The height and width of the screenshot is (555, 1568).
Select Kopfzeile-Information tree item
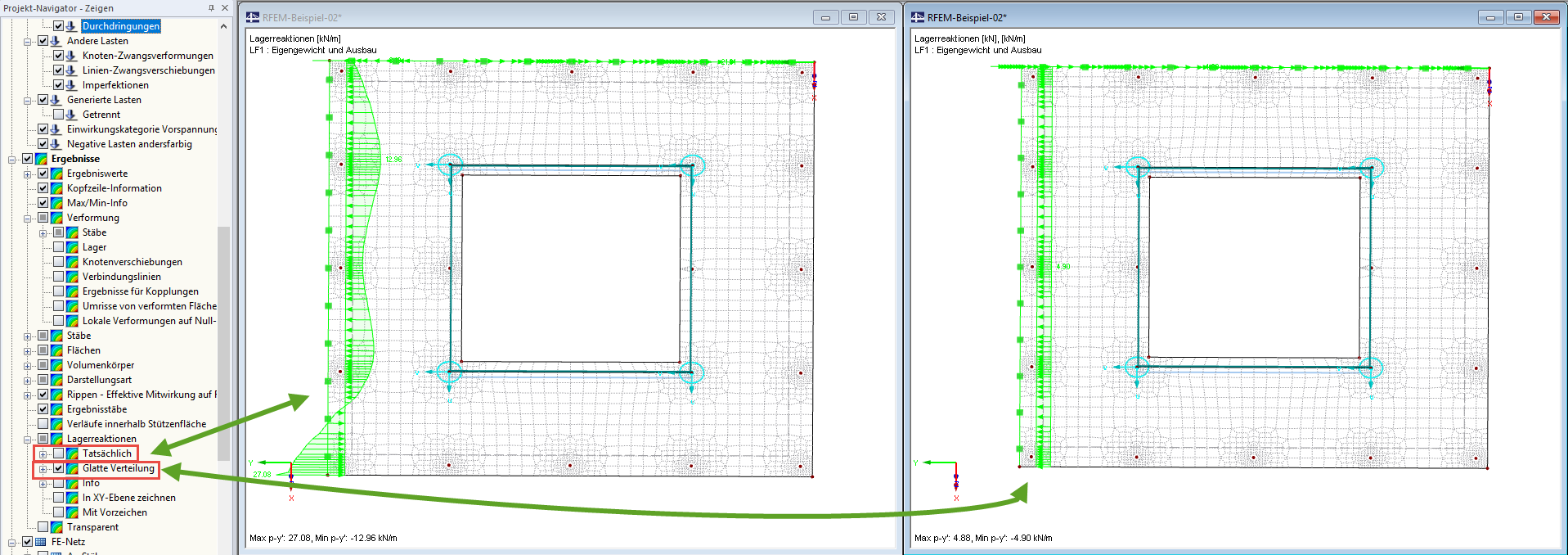[x=114, y=188]
